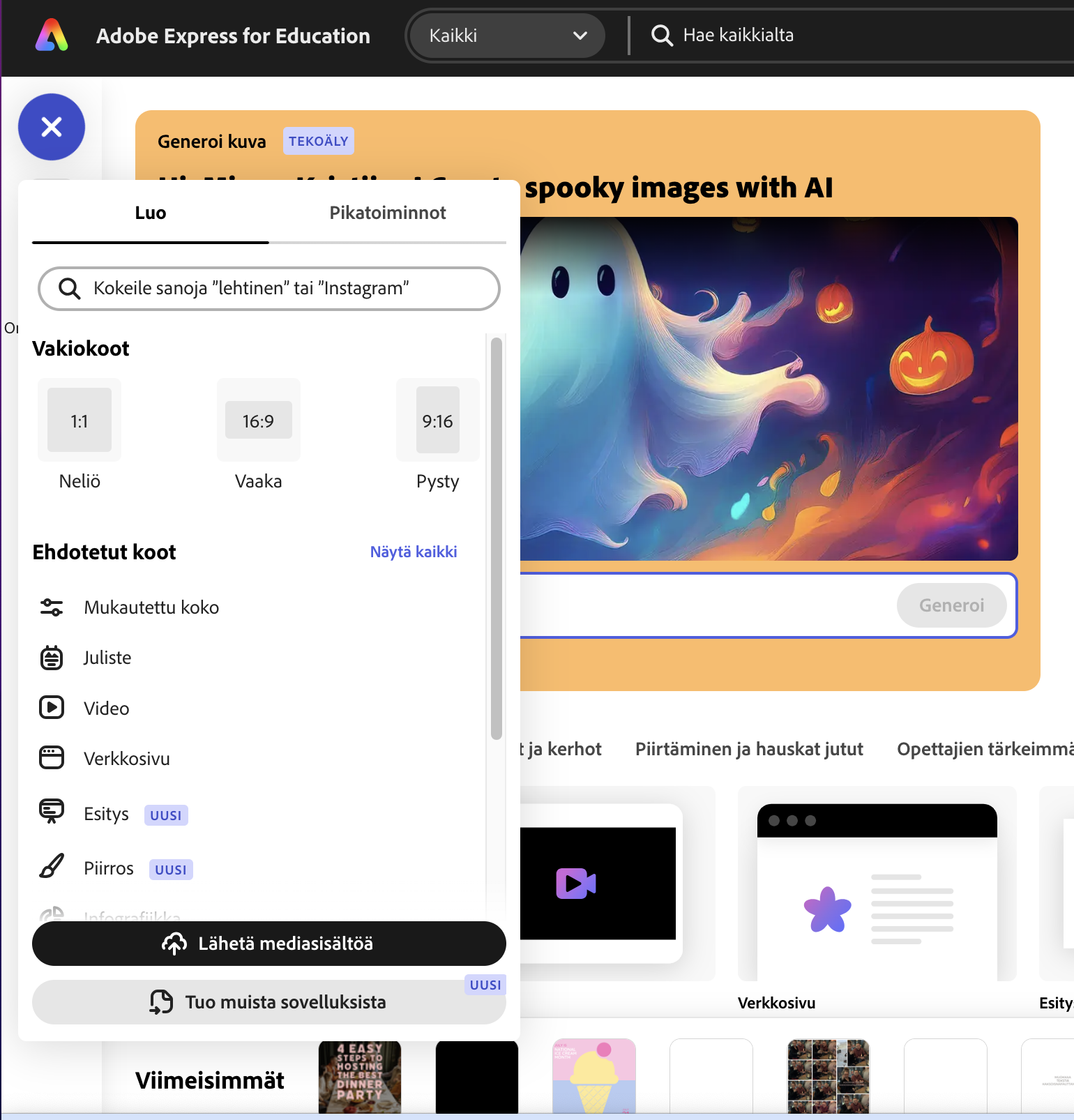This screenshot has width=1074, height=1120.
Task: Click the search magnifier icon in top bar
Action: point(661,36)
